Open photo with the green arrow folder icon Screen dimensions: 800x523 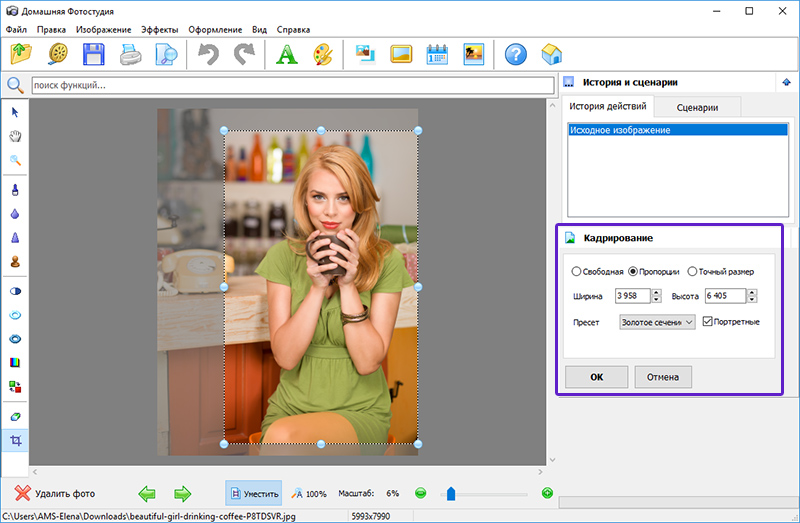[20, 54]
